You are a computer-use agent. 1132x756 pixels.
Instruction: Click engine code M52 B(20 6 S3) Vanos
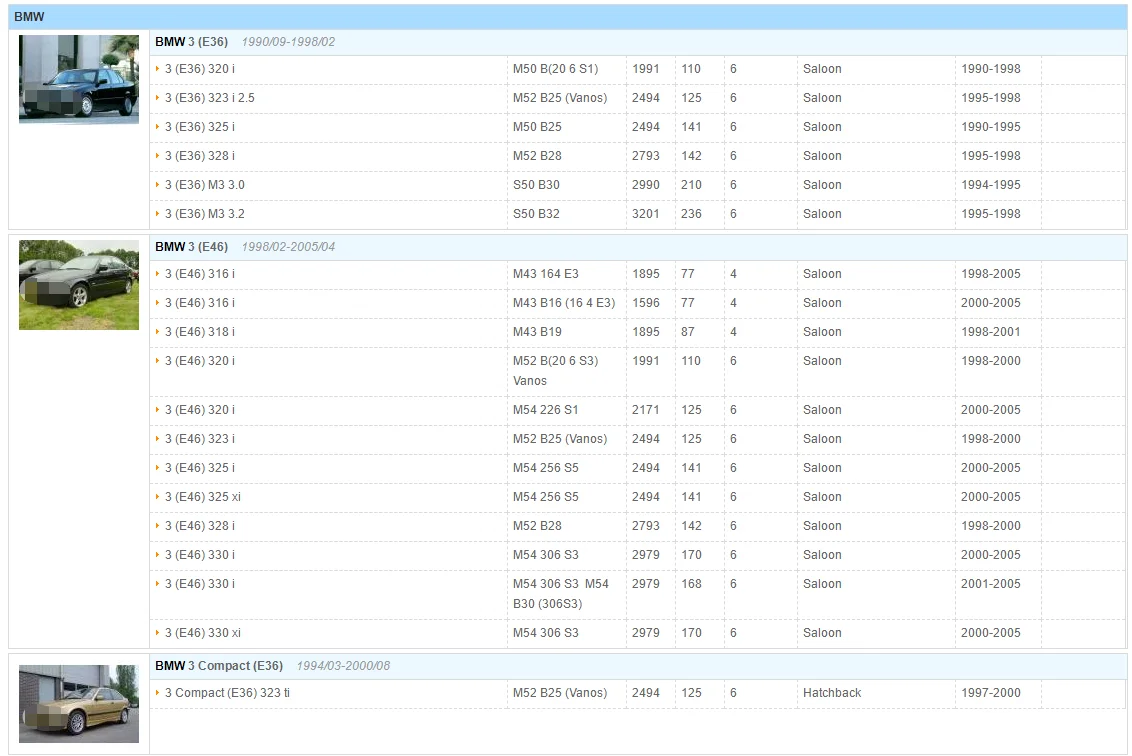coord(555,371)
